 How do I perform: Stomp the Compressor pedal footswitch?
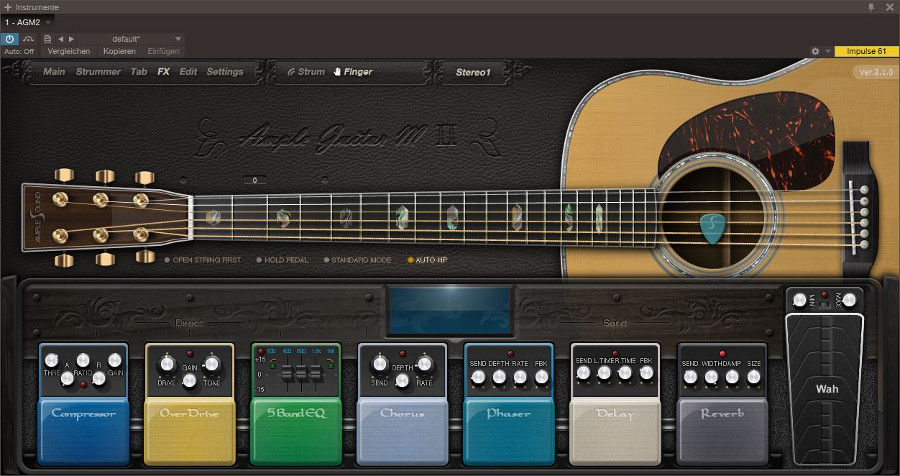[x=83, y=431]
